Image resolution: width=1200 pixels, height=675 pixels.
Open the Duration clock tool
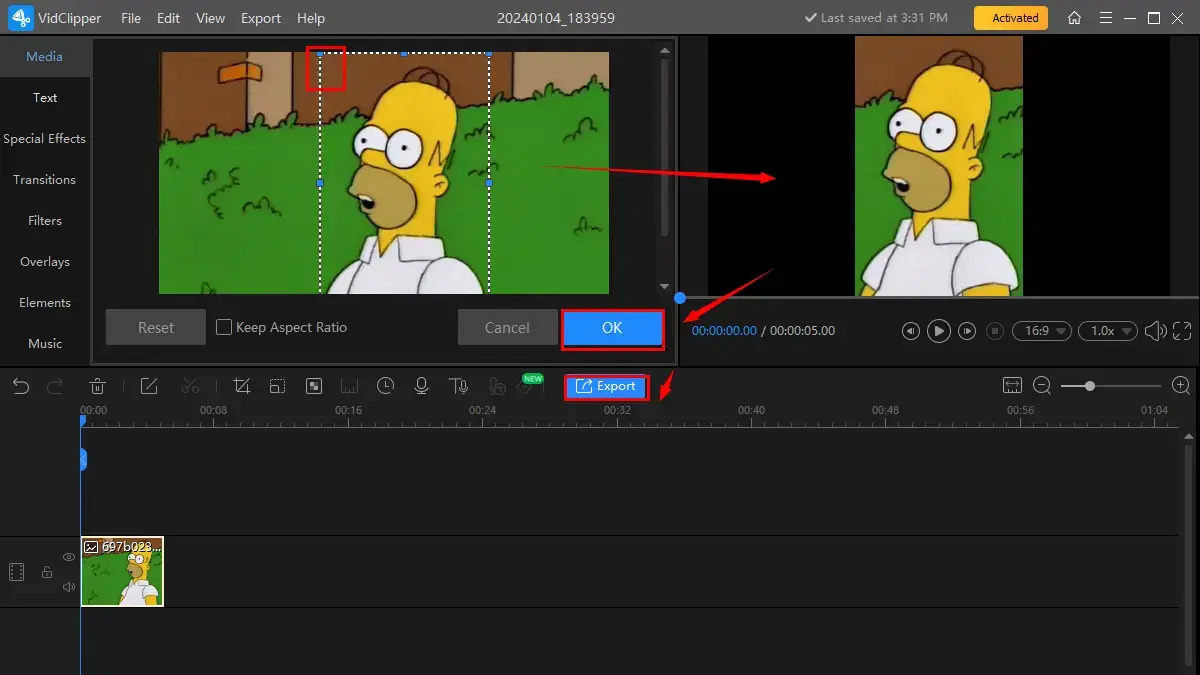pyautogui.click(x=385, y=386)
